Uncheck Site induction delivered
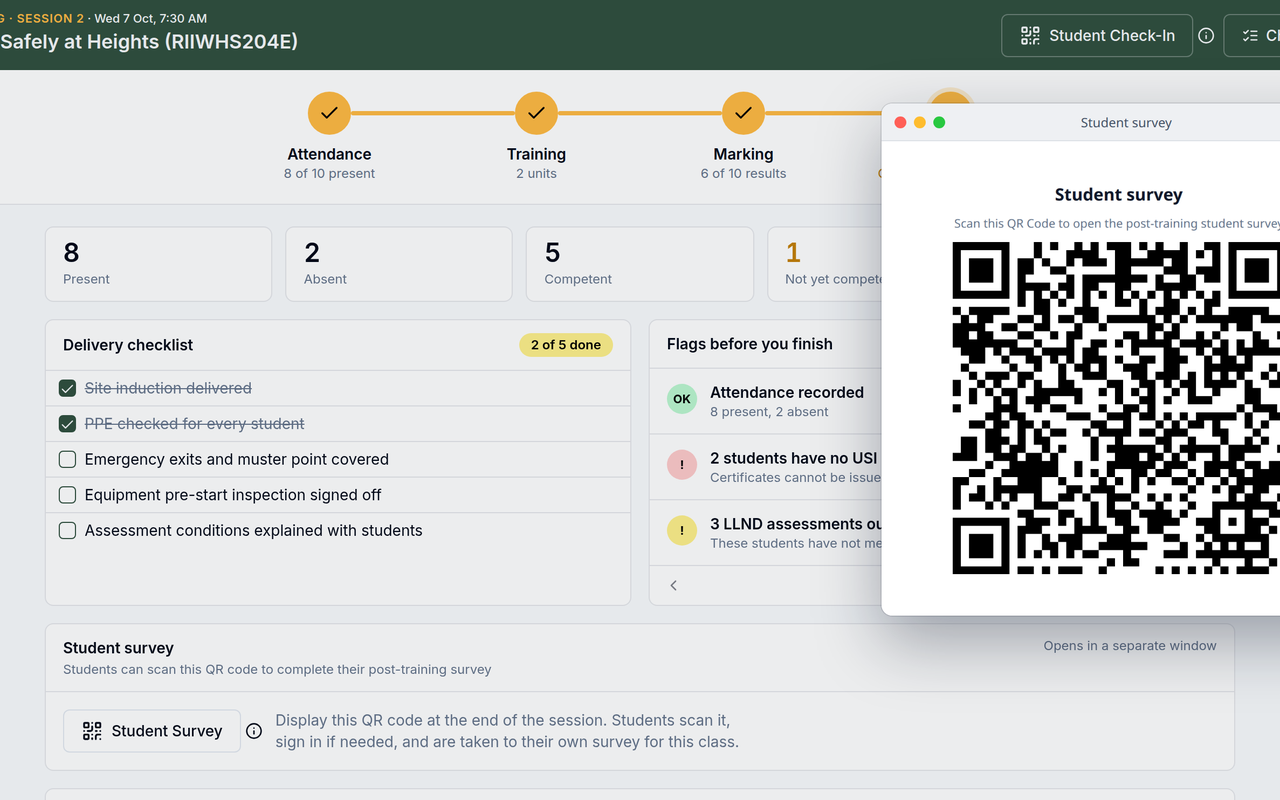The height and width of the screenshot is (800, 1280). (x=67, y=388)
